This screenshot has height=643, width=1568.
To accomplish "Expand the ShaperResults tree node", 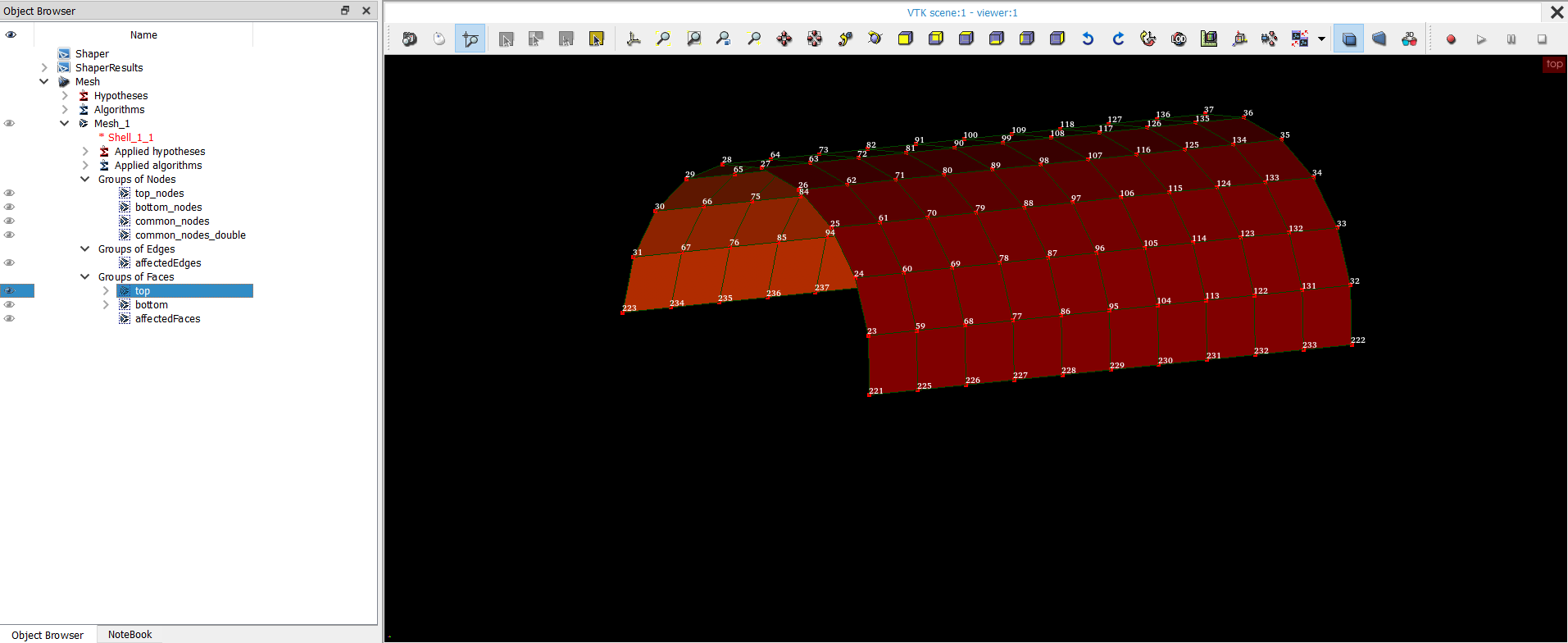I will click(x=44, y=68).
